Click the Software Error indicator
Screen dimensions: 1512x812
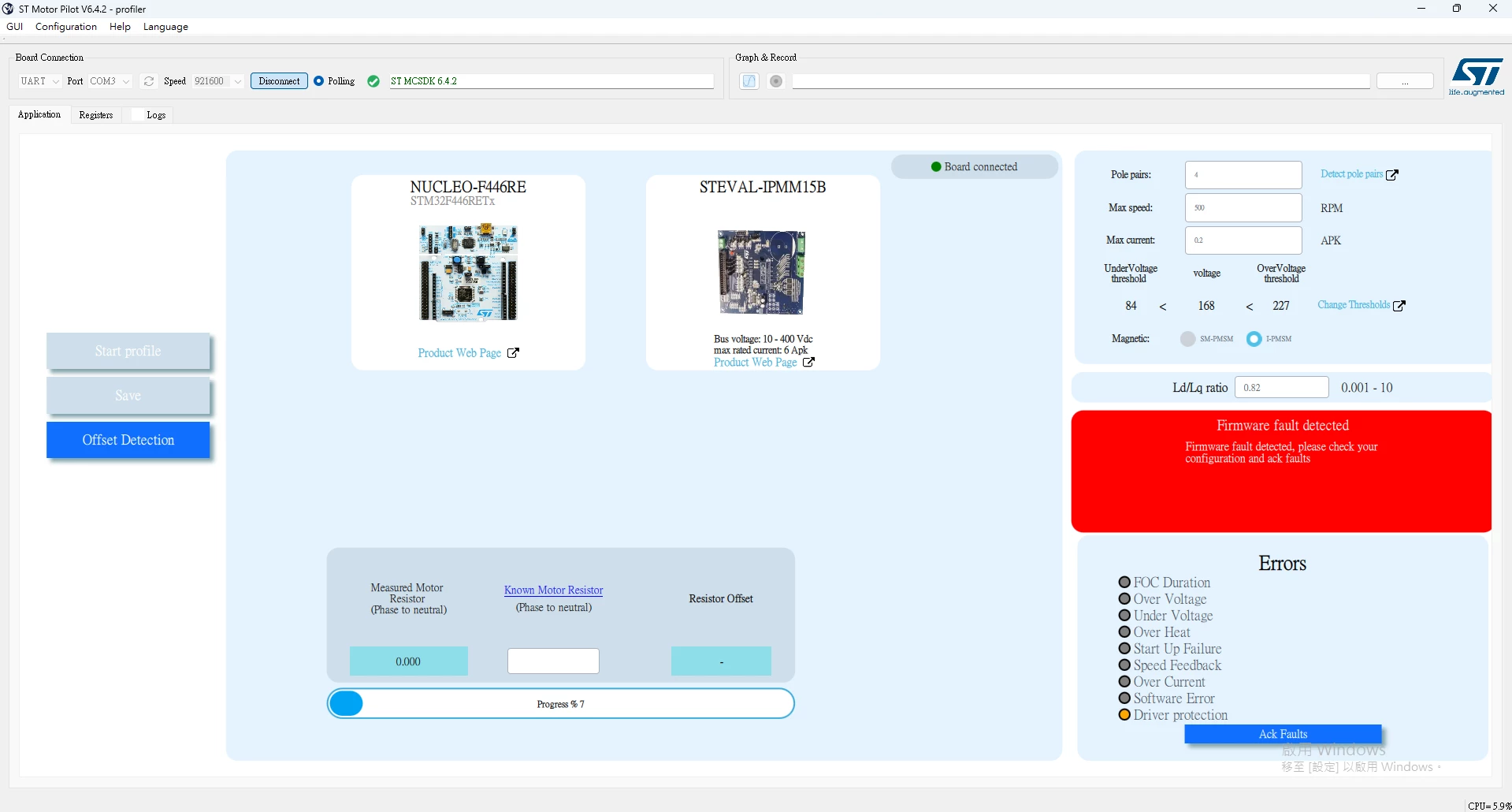point(1124,698)
